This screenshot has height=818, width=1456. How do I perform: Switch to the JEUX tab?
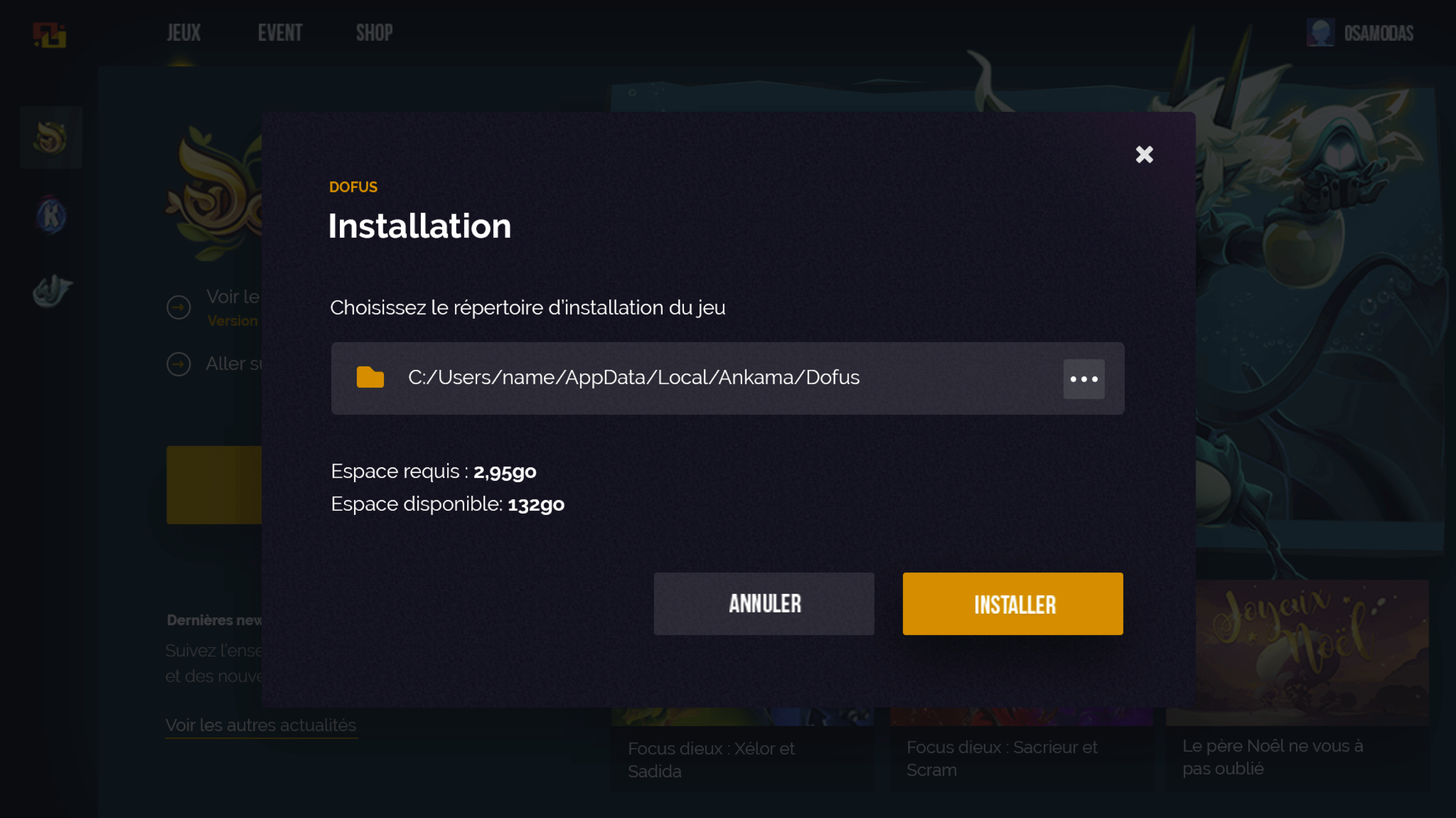183,32
